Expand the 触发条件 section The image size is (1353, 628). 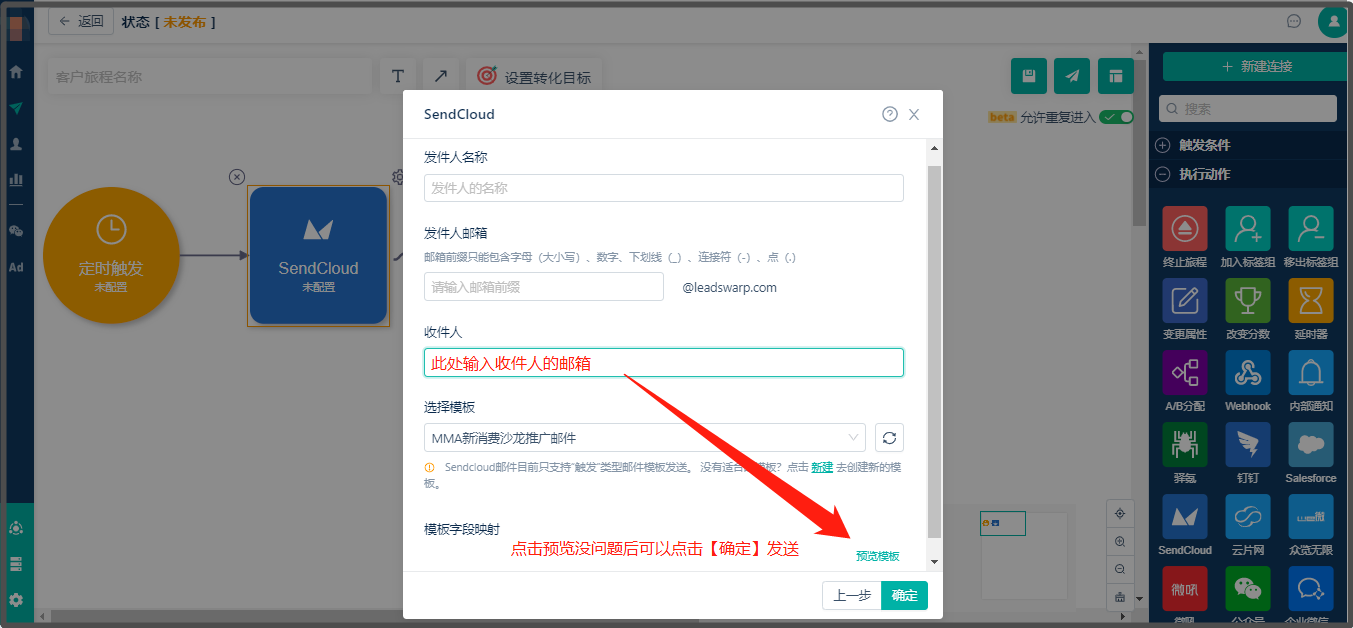1250,145
